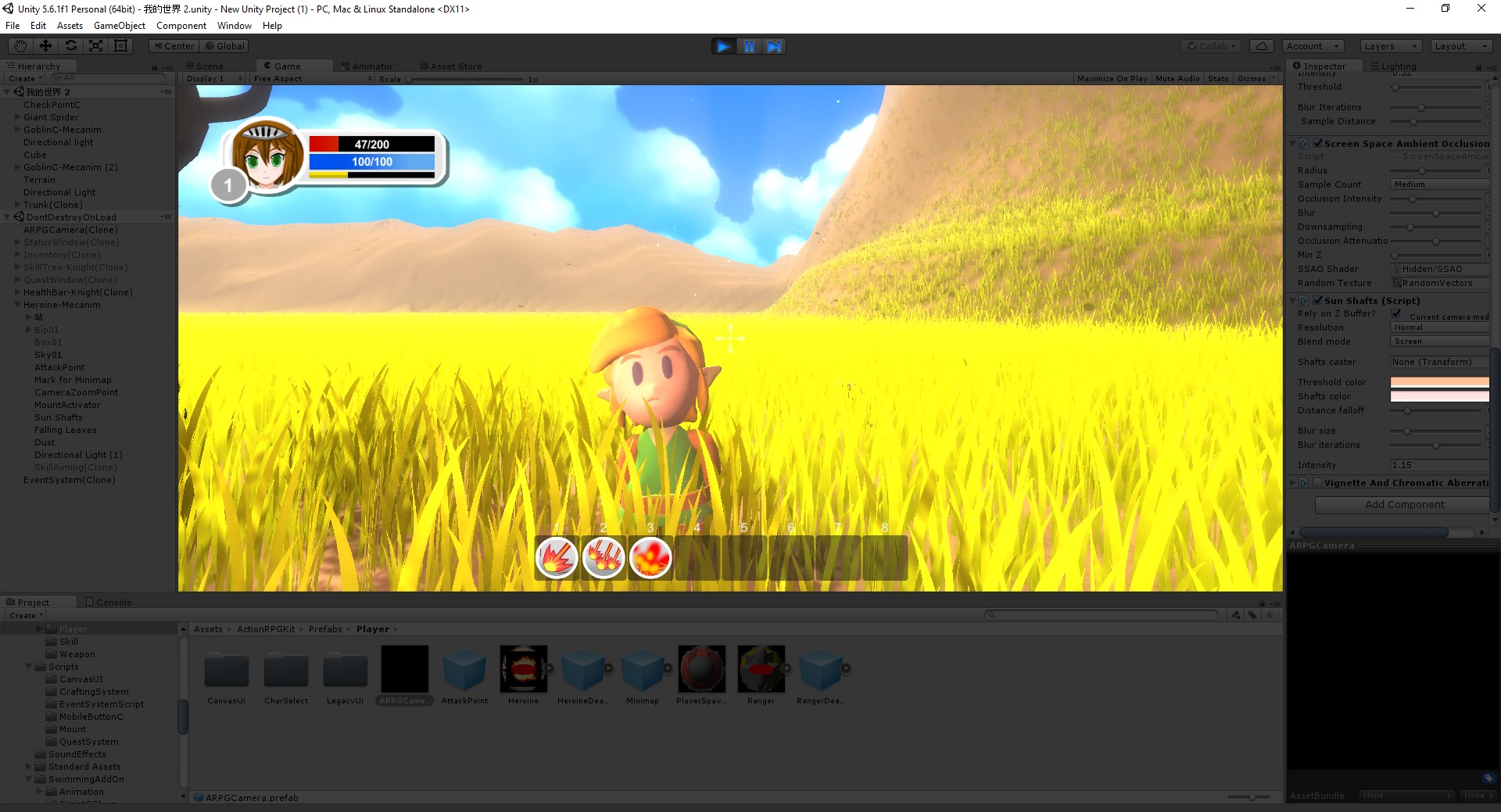Select the Move tool
The width and height of the screenshot is (1501, 812).
(x=45, y=46)
